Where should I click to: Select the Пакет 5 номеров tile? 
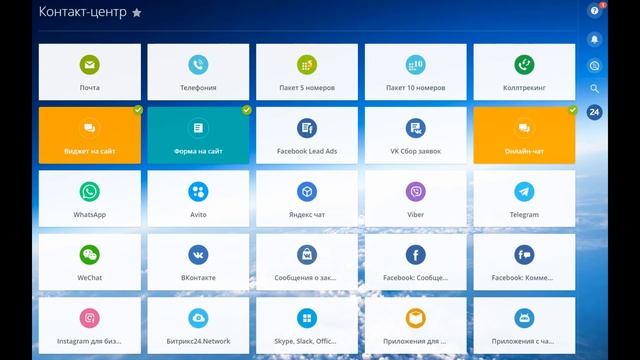307,72
